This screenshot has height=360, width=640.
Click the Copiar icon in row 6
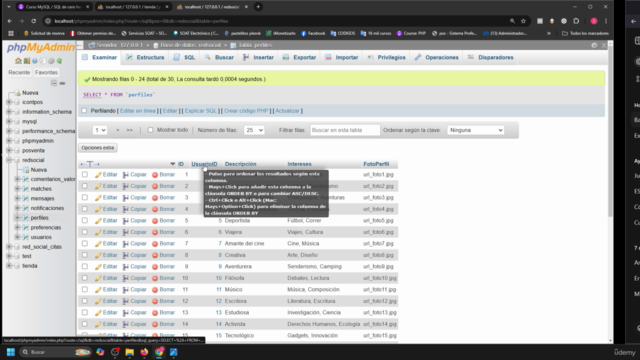126,232
